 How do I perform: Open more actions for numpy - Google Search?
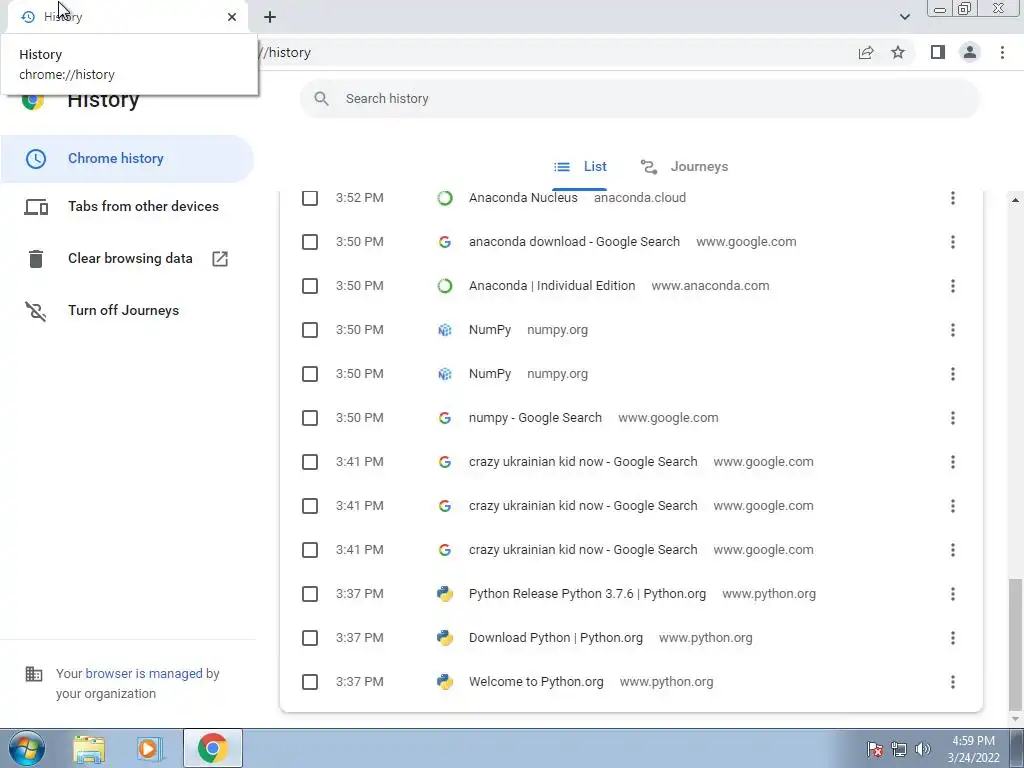(953, 418)
